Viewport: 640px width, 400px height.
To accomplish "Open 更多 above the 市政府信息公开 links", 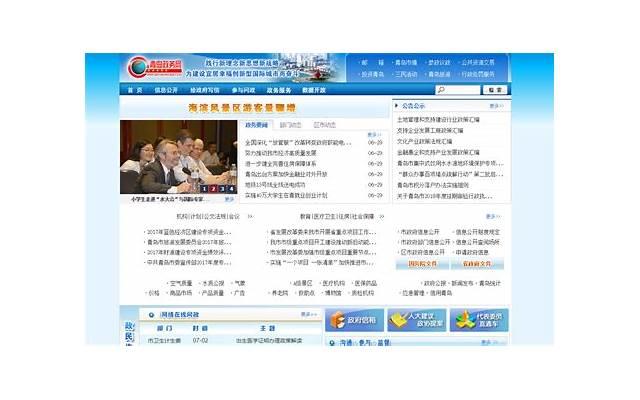I will click(493, 216).
